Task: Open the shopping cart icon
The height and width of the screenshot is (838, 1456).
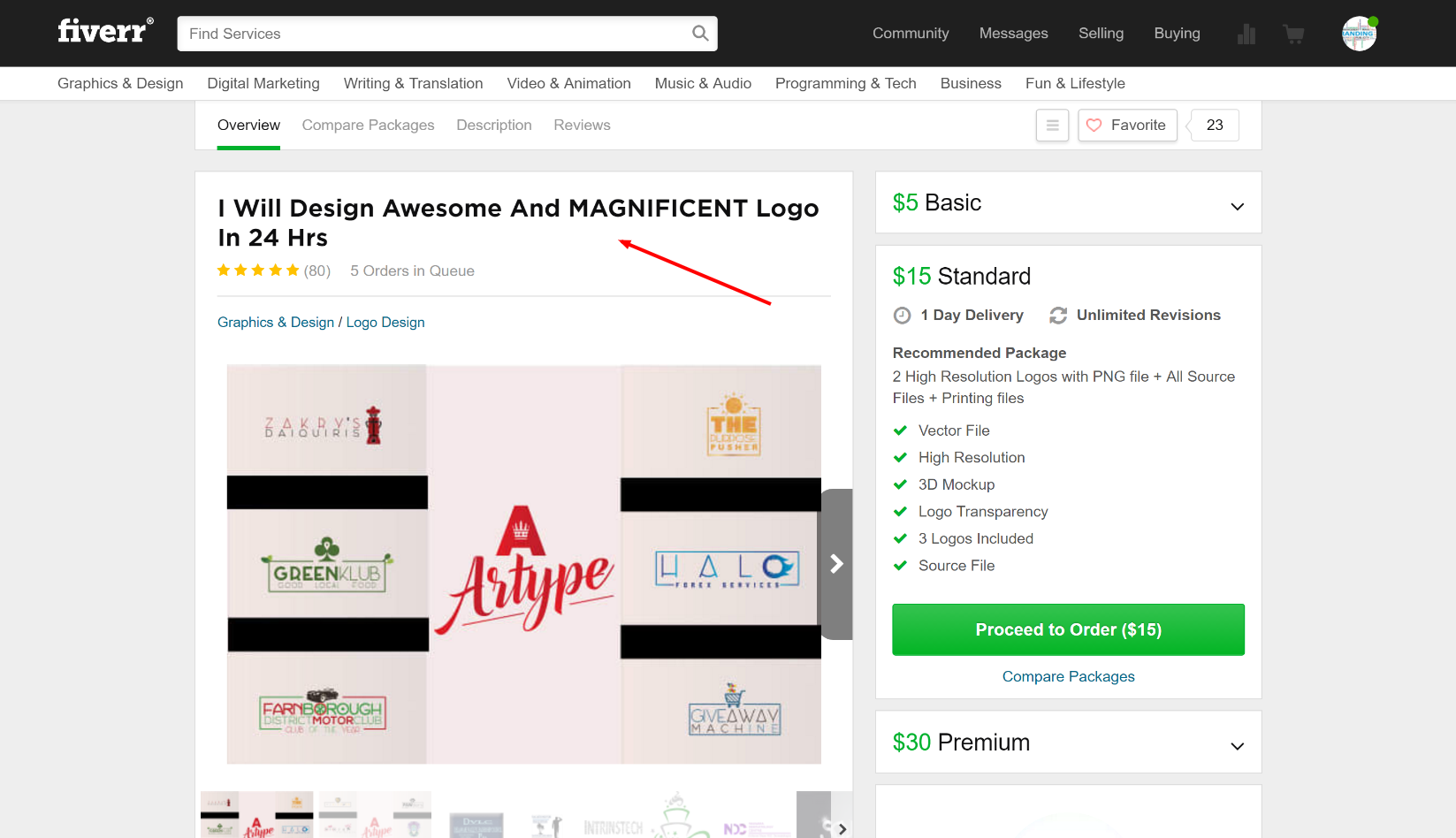Action: tap(1293, 34)
